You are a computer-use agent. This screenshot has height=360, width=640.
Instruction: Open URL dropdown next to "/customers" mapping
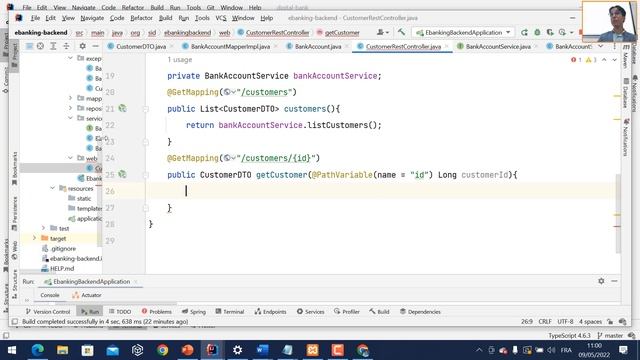[x=230, y=92]
